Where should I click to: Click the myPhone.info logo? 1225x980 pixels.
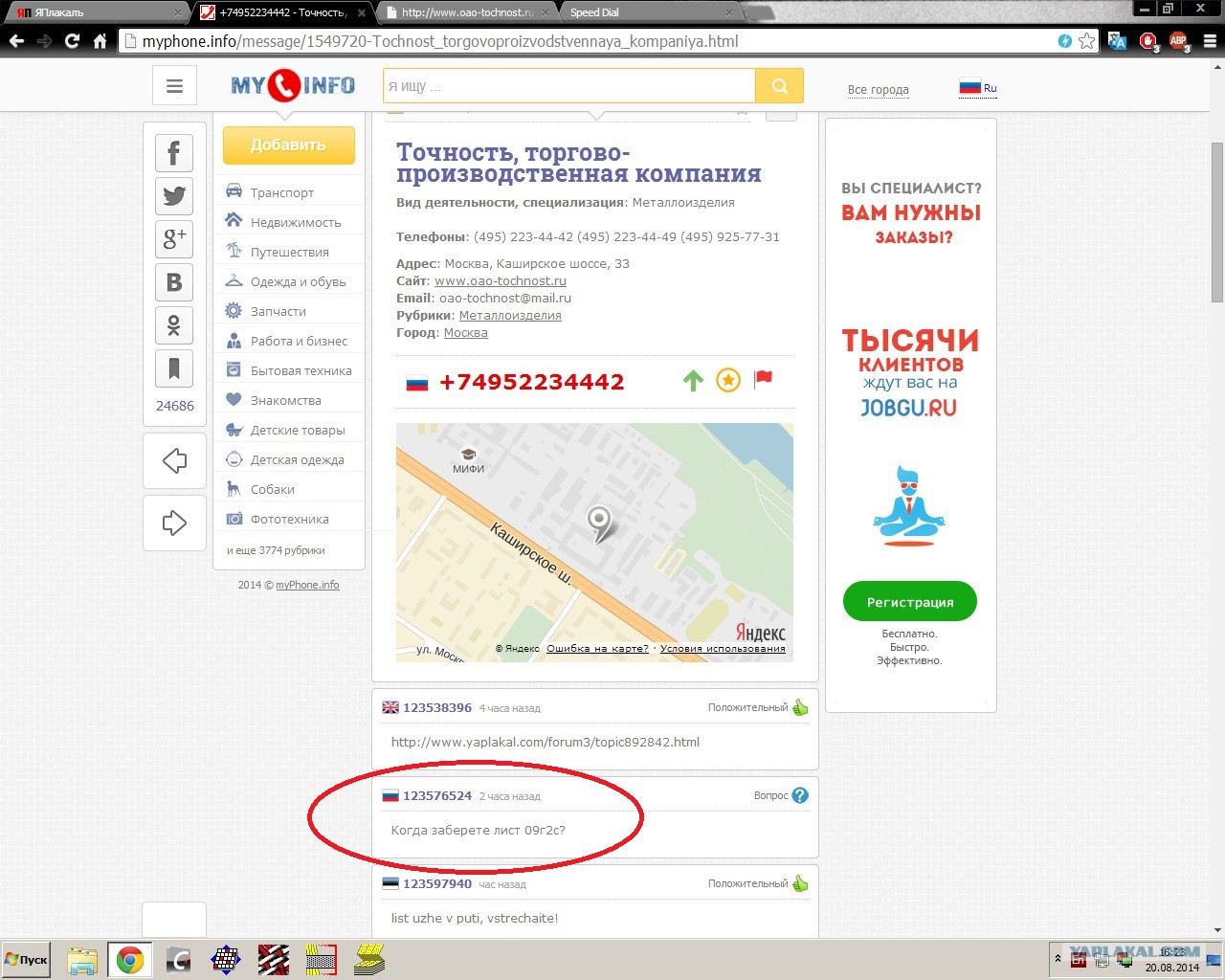[x=293, y=86]
